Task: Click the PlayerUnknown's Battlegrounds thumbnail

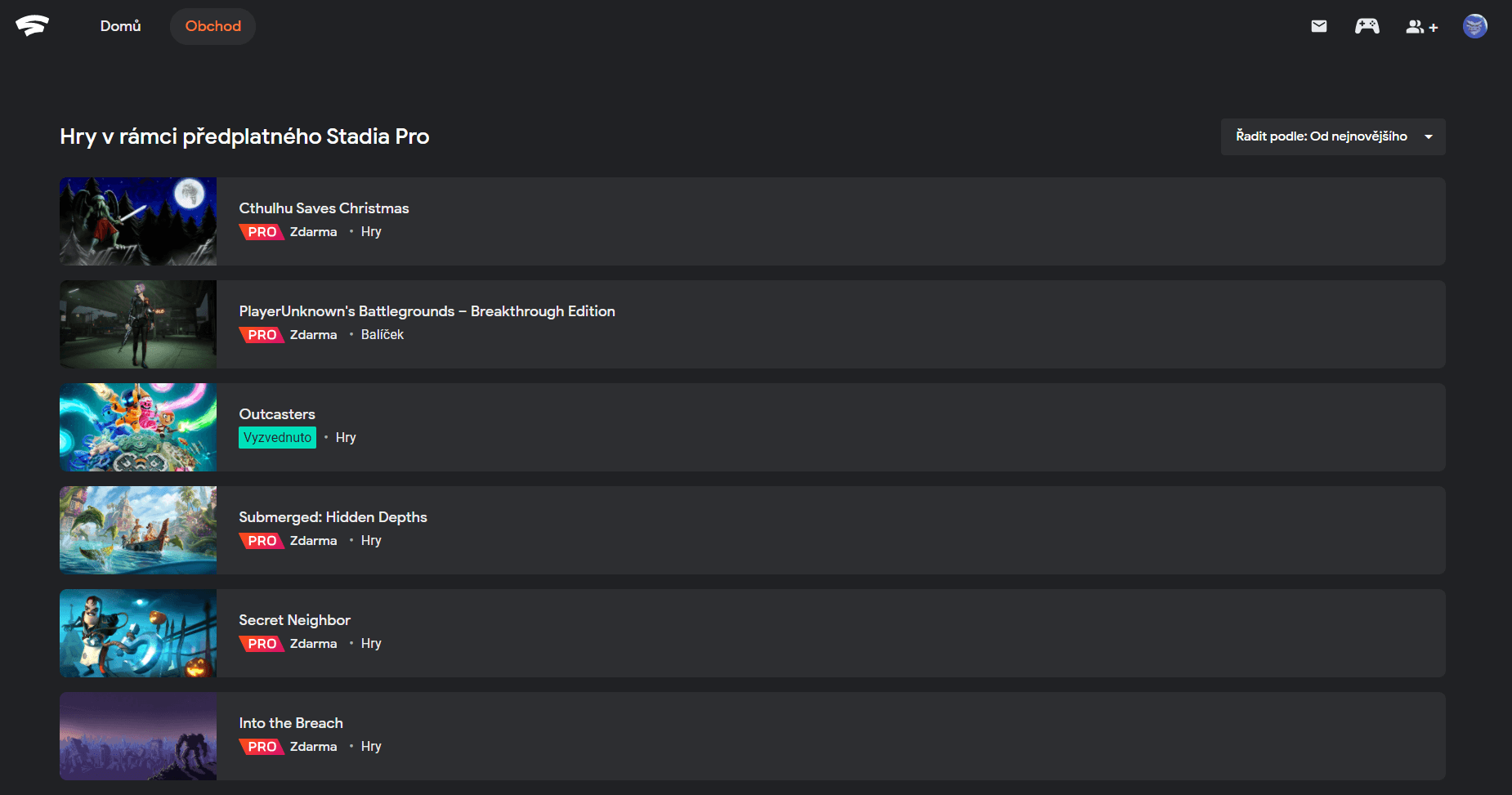Action: (138, 324)
